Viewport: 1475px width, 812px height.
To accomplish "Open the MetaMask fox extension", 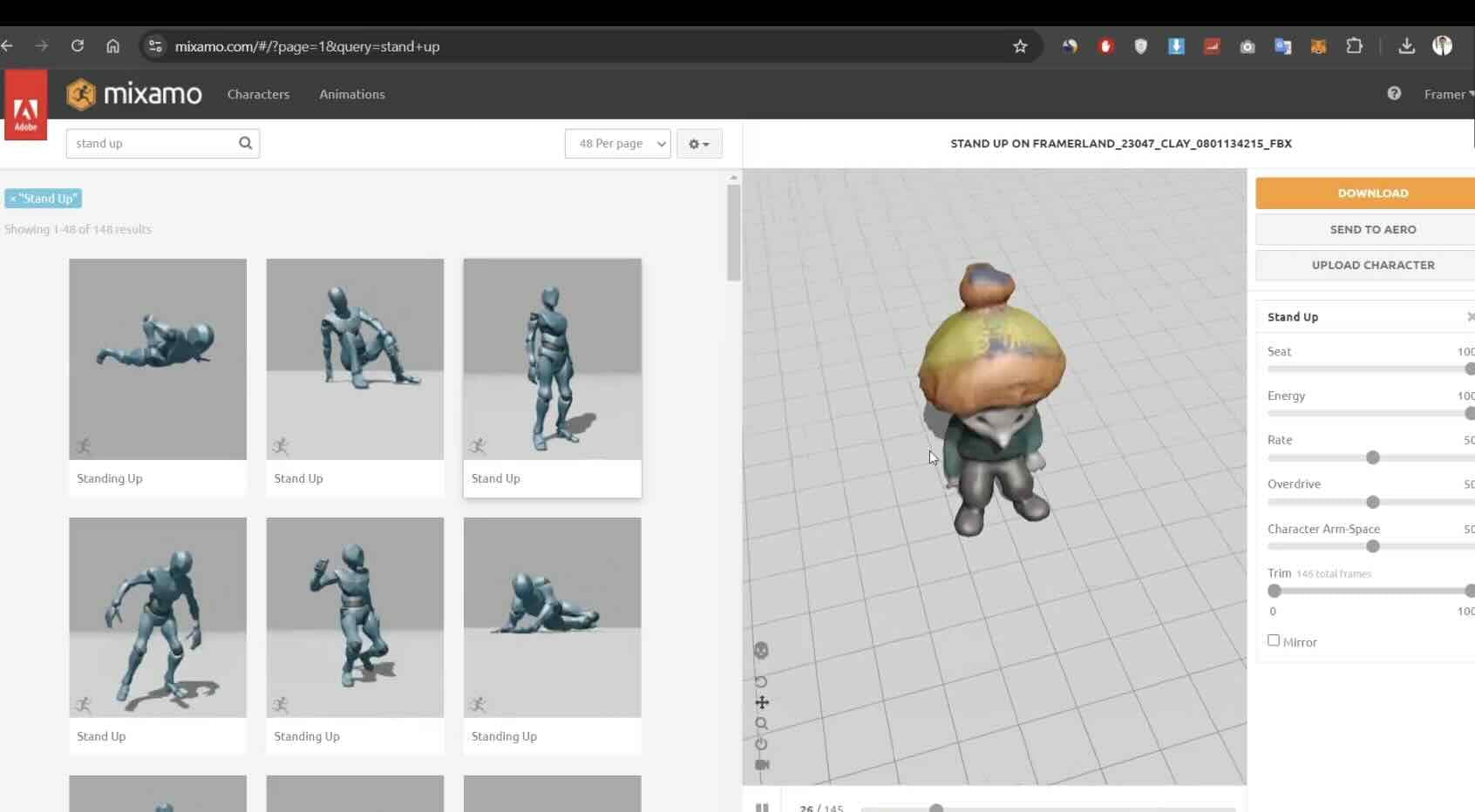I will pos(1318,47).
